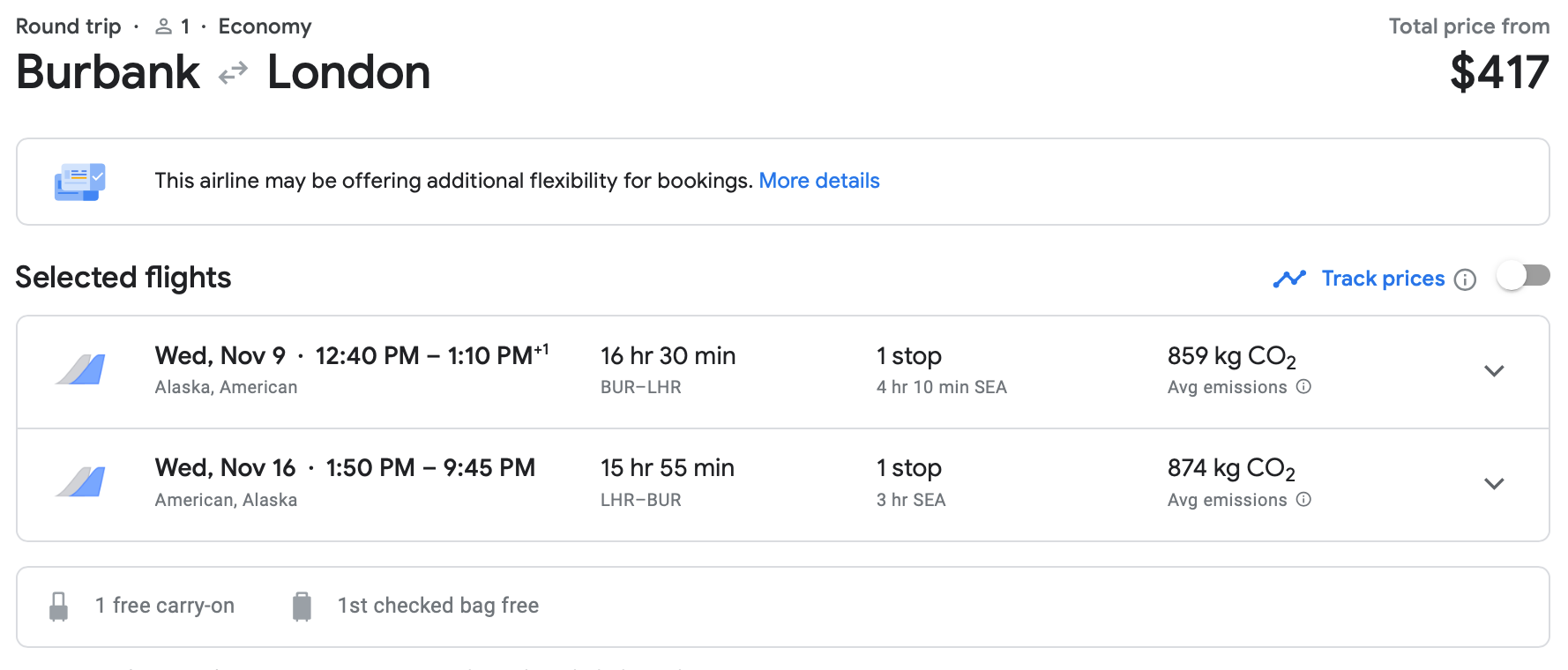Select the BUR–LHR departing flight row

[x=668, y=371]
